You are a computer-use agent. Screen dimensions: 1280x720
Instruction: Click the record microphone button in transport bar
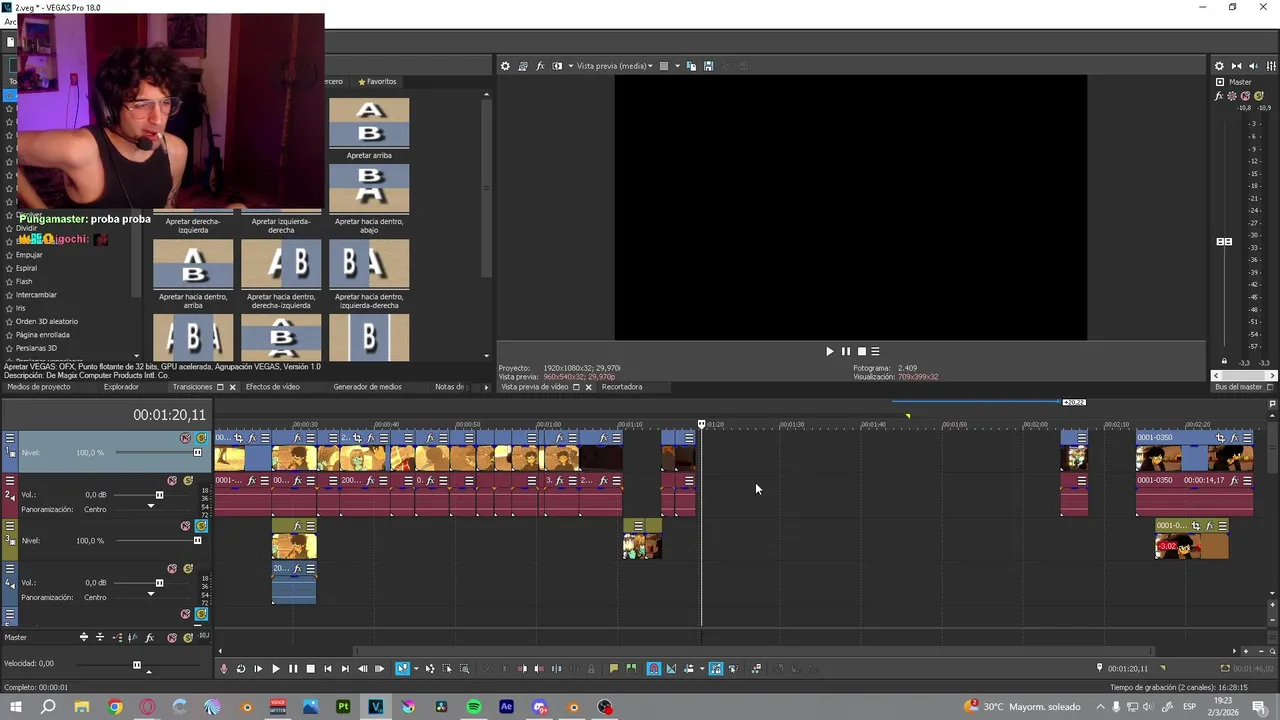pyautogui.click(x=224, y=669)
